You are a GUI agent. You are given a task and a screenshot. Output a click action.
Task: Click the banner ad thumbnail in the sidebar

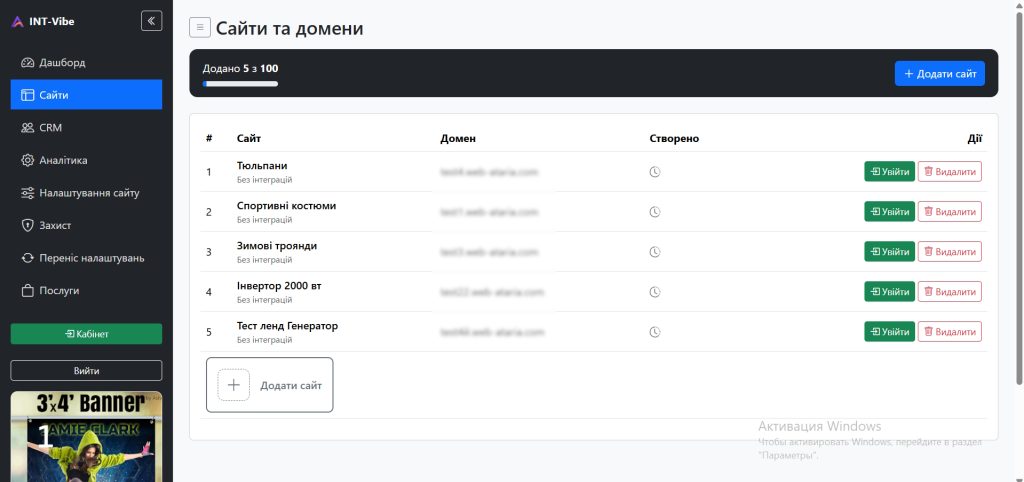tap(86, 436)
